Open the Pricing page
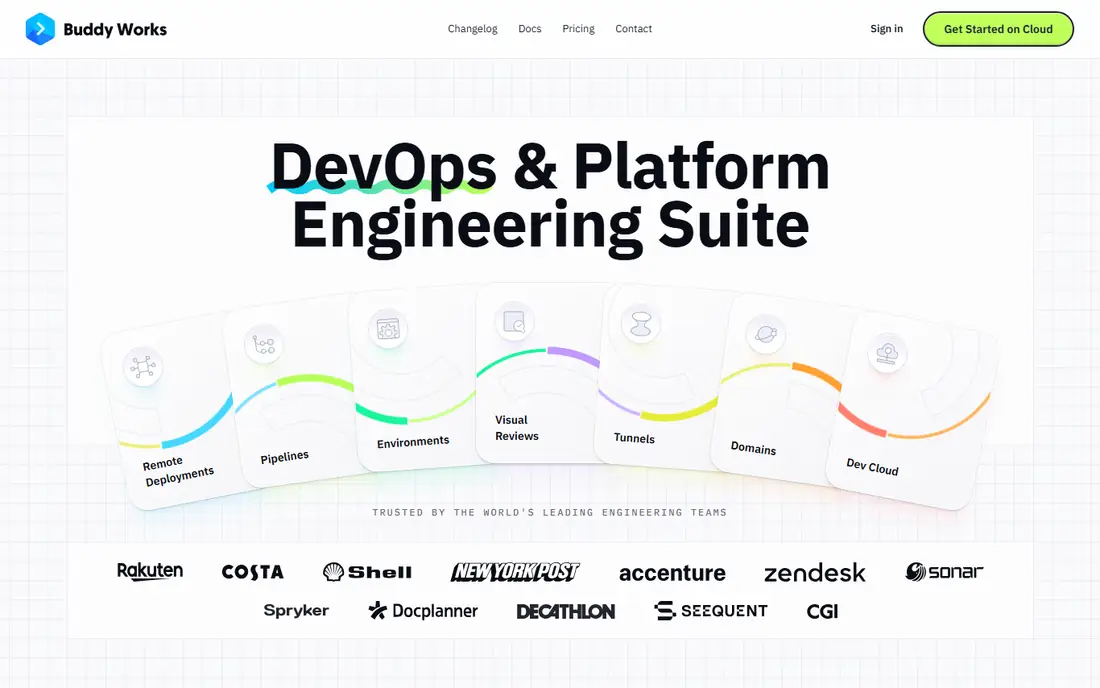Image resolution: width=1100 pixels, height=688 pixels. click(578, 29)
